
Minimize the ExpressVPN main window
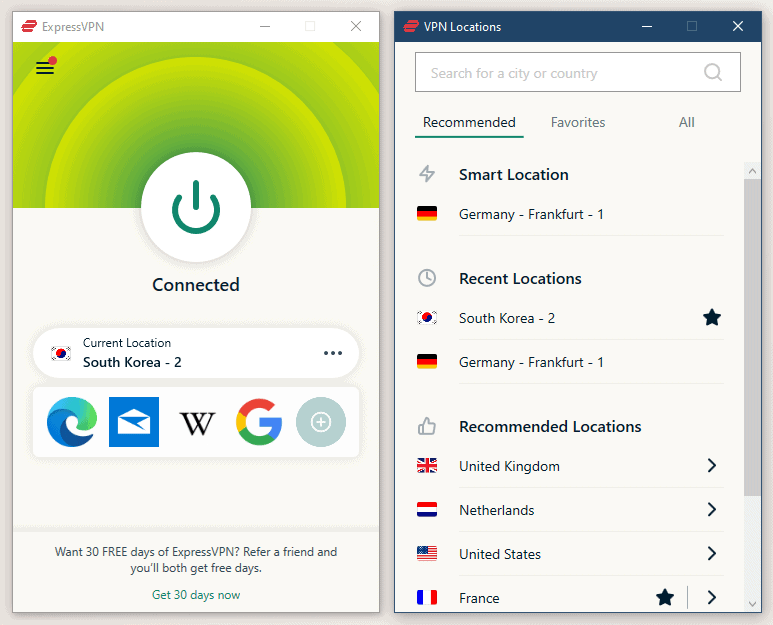click(265, 26)
